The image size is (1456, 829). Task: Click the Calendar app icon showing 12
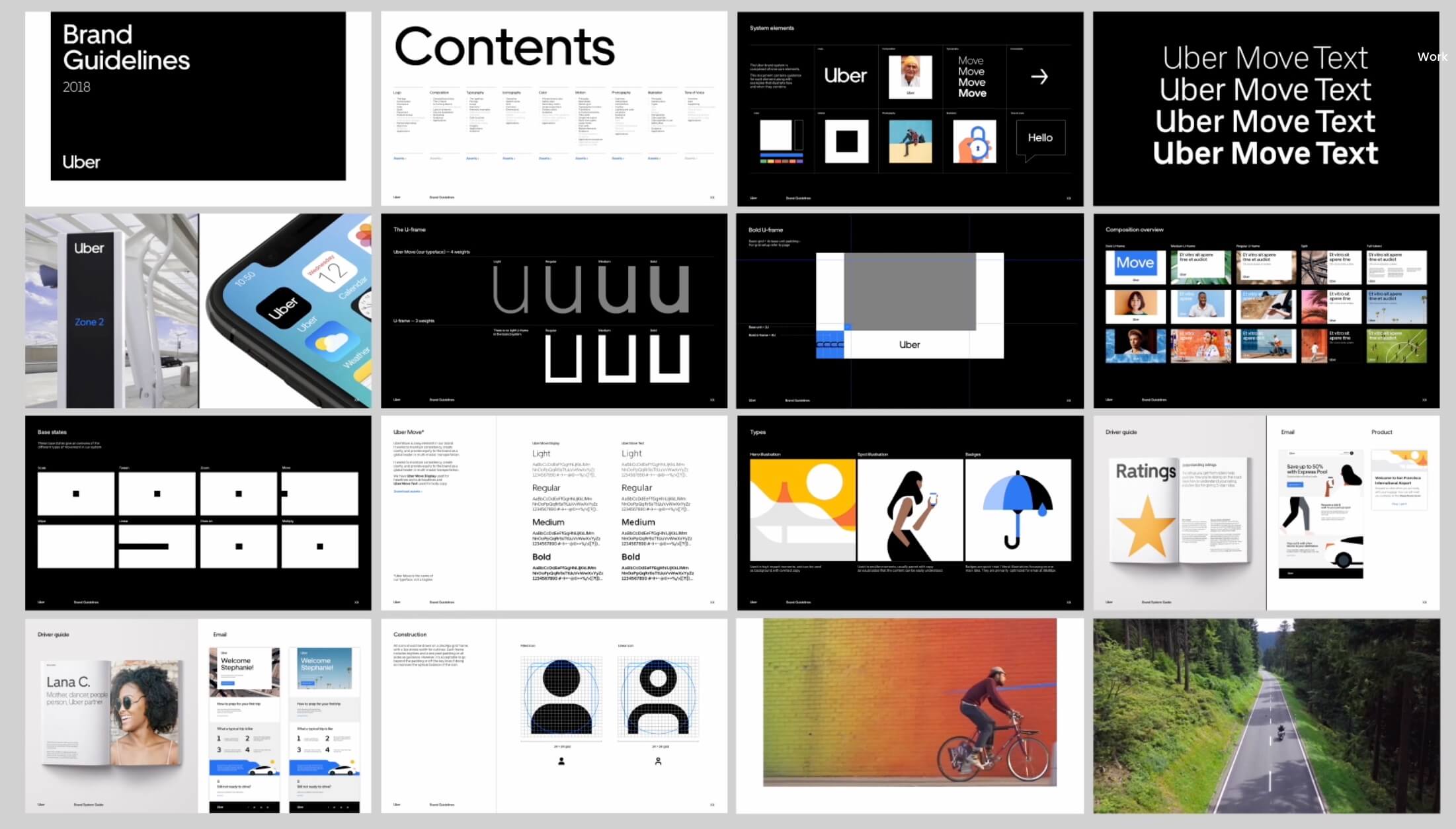[331, 270]
